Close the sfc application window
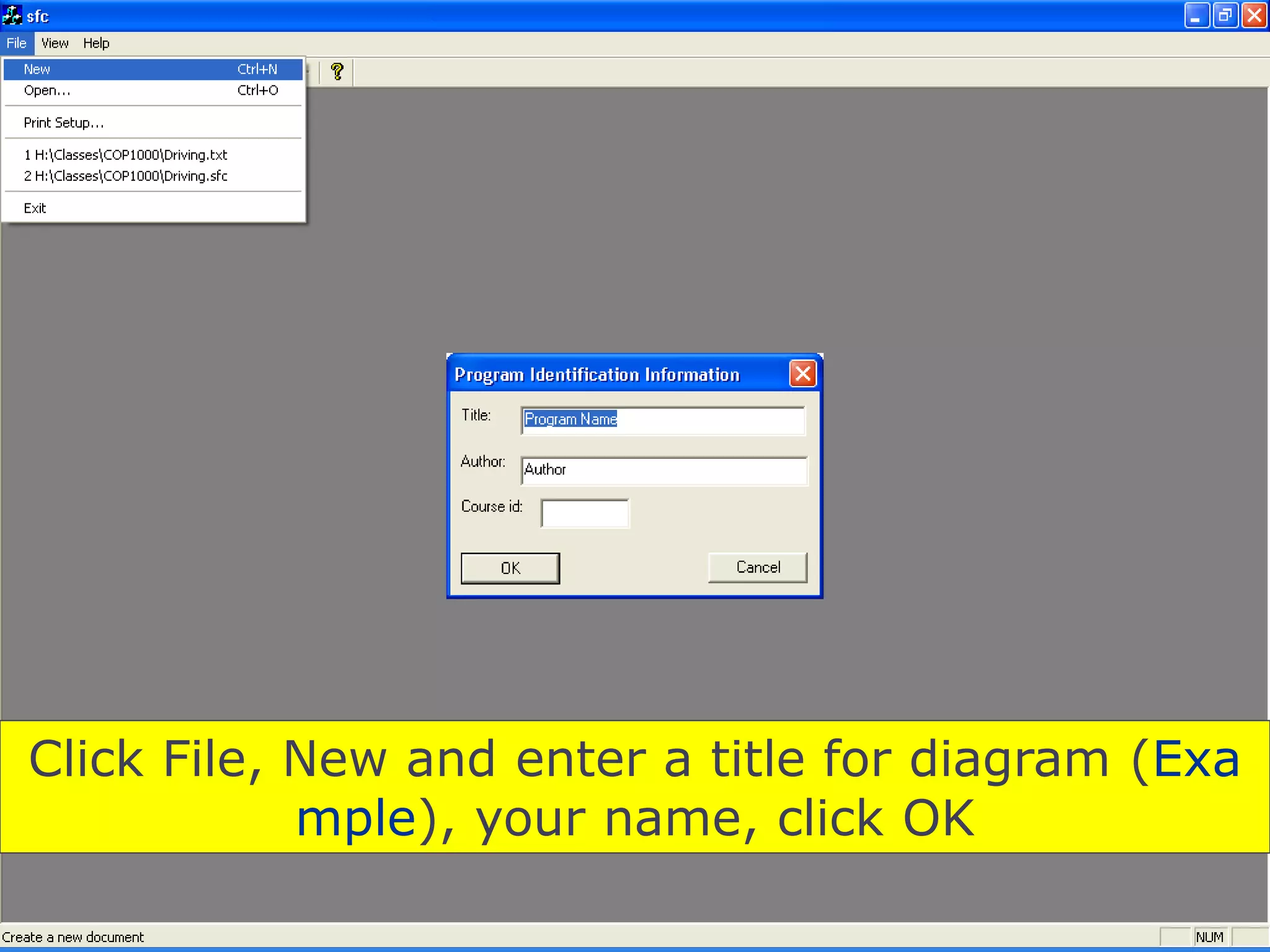 (1254, 15)
